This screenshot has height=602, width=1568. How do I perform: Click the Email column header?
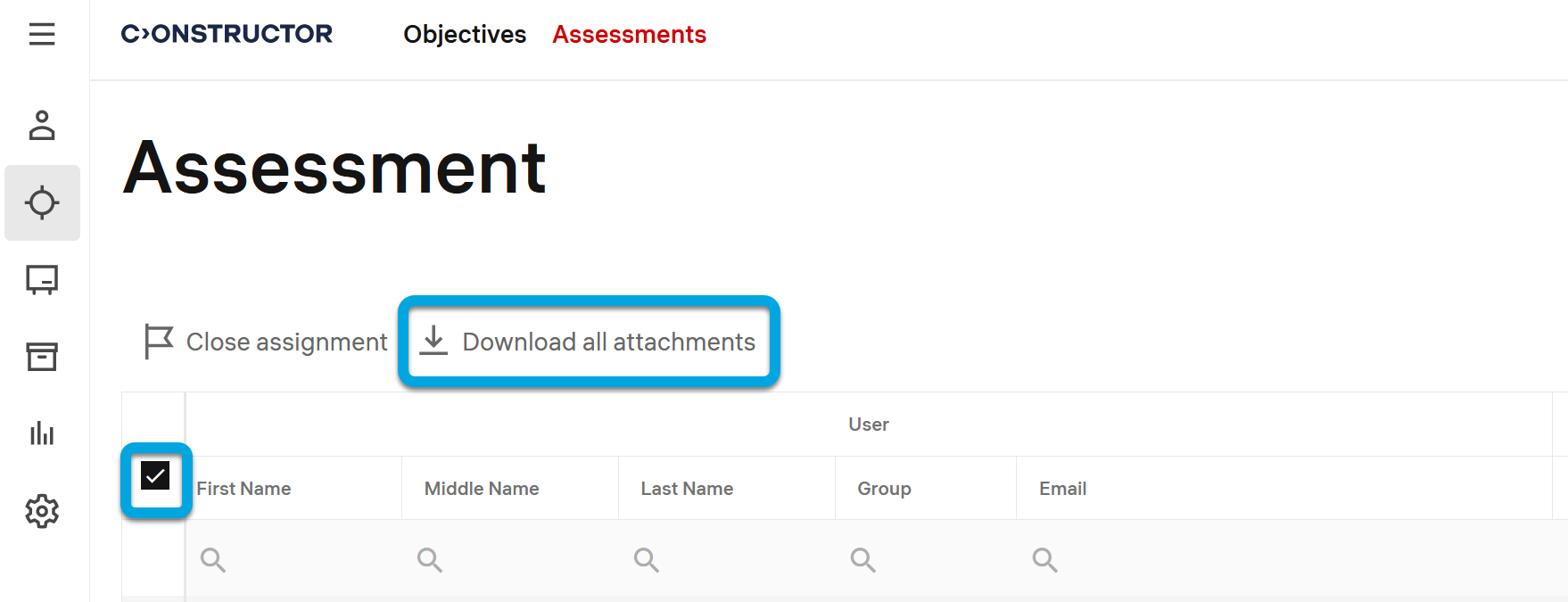point(1062,489)
